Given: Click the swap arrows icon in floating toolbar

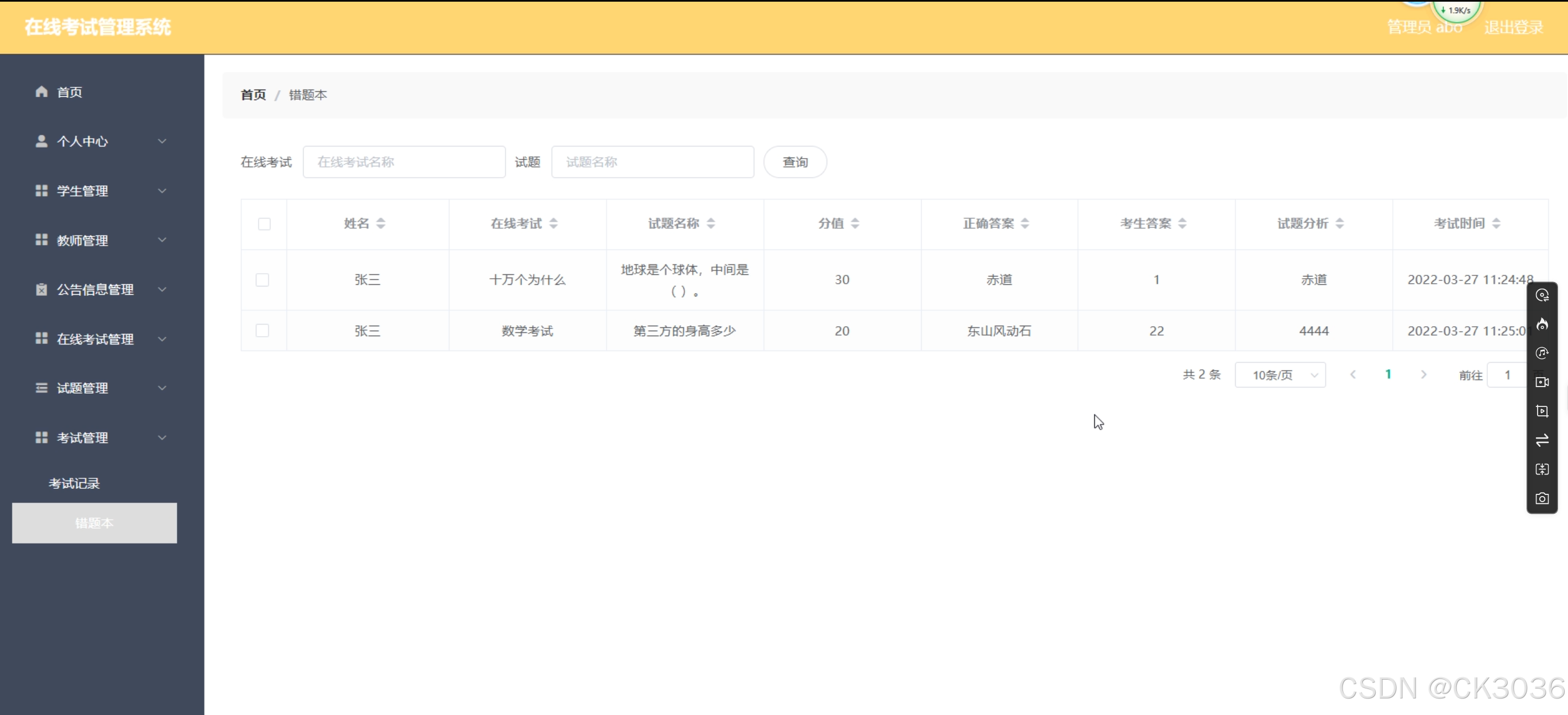Looking at the screenshot, I should [1542, 440].
